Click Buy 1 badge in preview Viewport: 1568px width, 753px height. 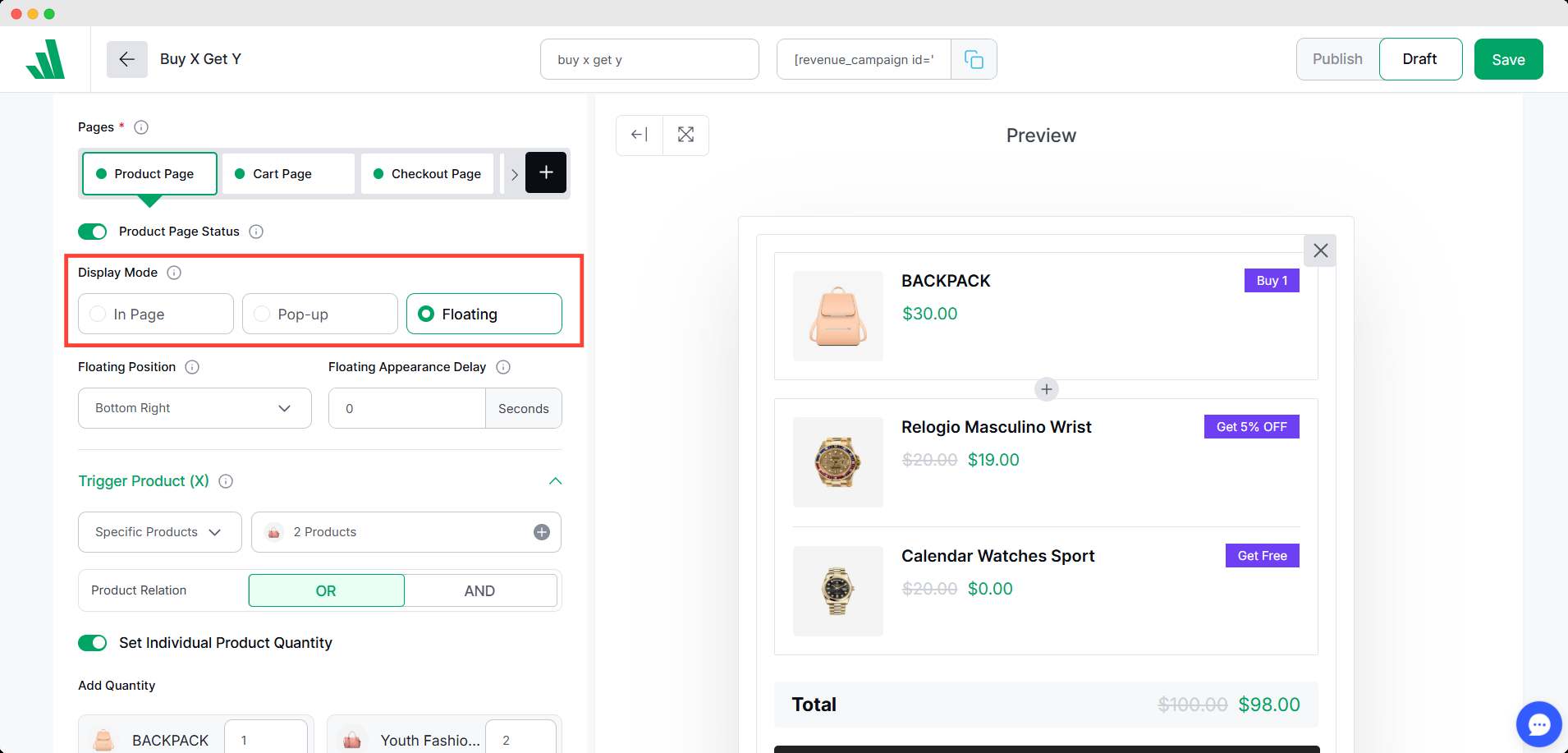click(x=1272, y=280)
